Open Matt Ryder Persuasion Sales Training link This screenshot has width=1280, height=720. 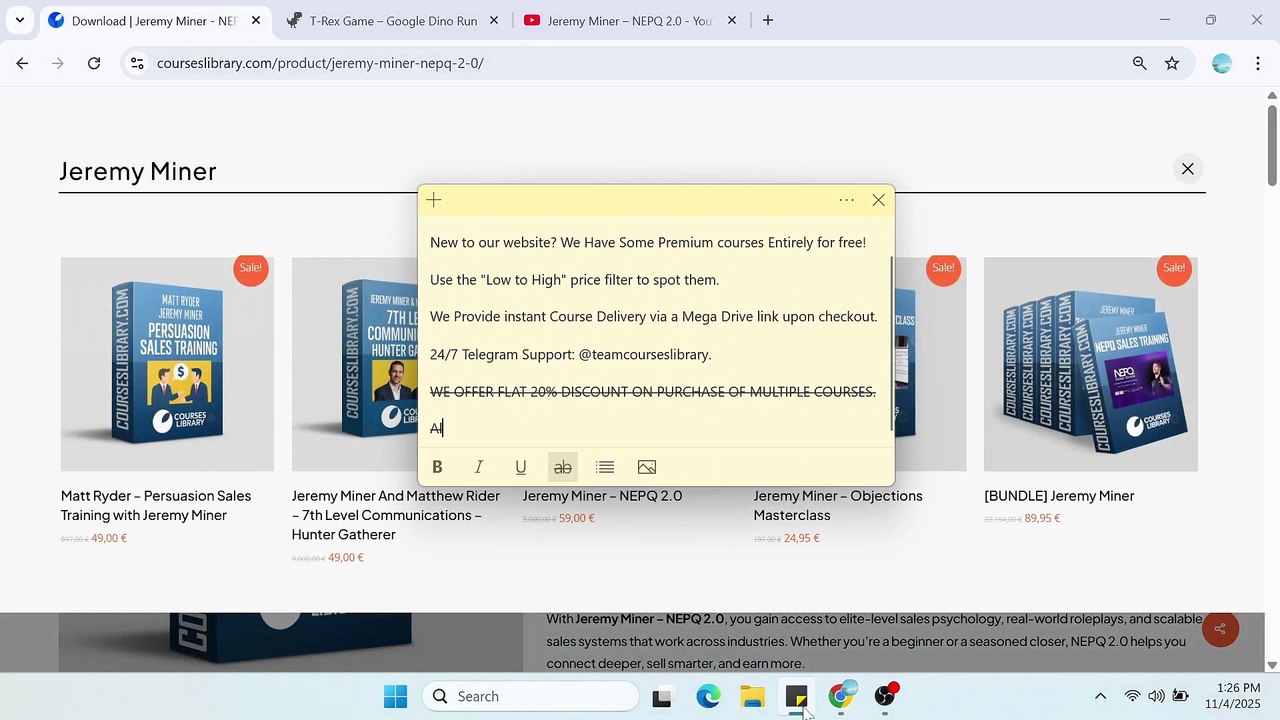pyautogui.click(x=156, y=505)
